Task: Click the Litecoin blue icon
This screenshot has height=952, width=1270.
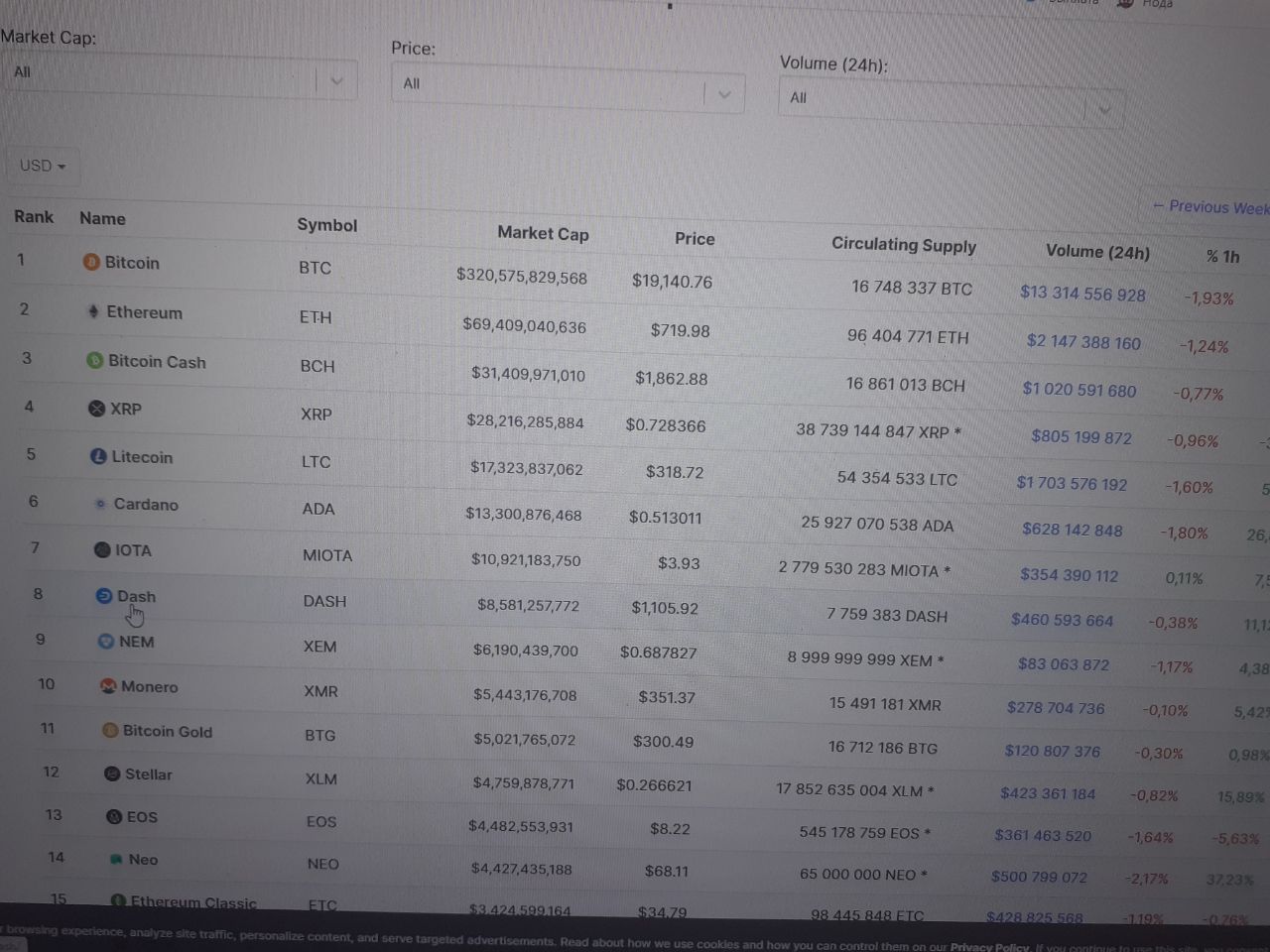Action: pos(98,456)
